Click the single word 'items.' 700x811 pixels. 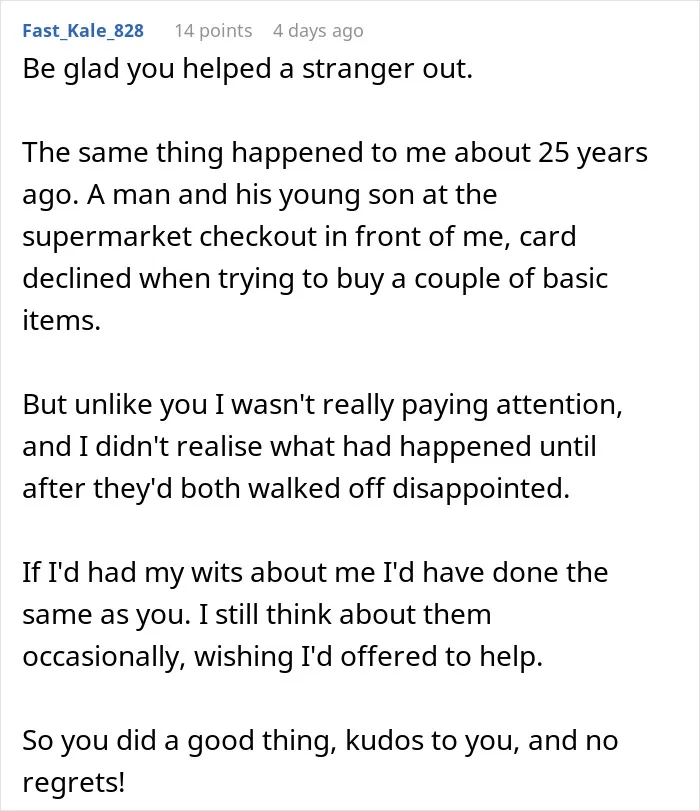(x=61, y=321)
